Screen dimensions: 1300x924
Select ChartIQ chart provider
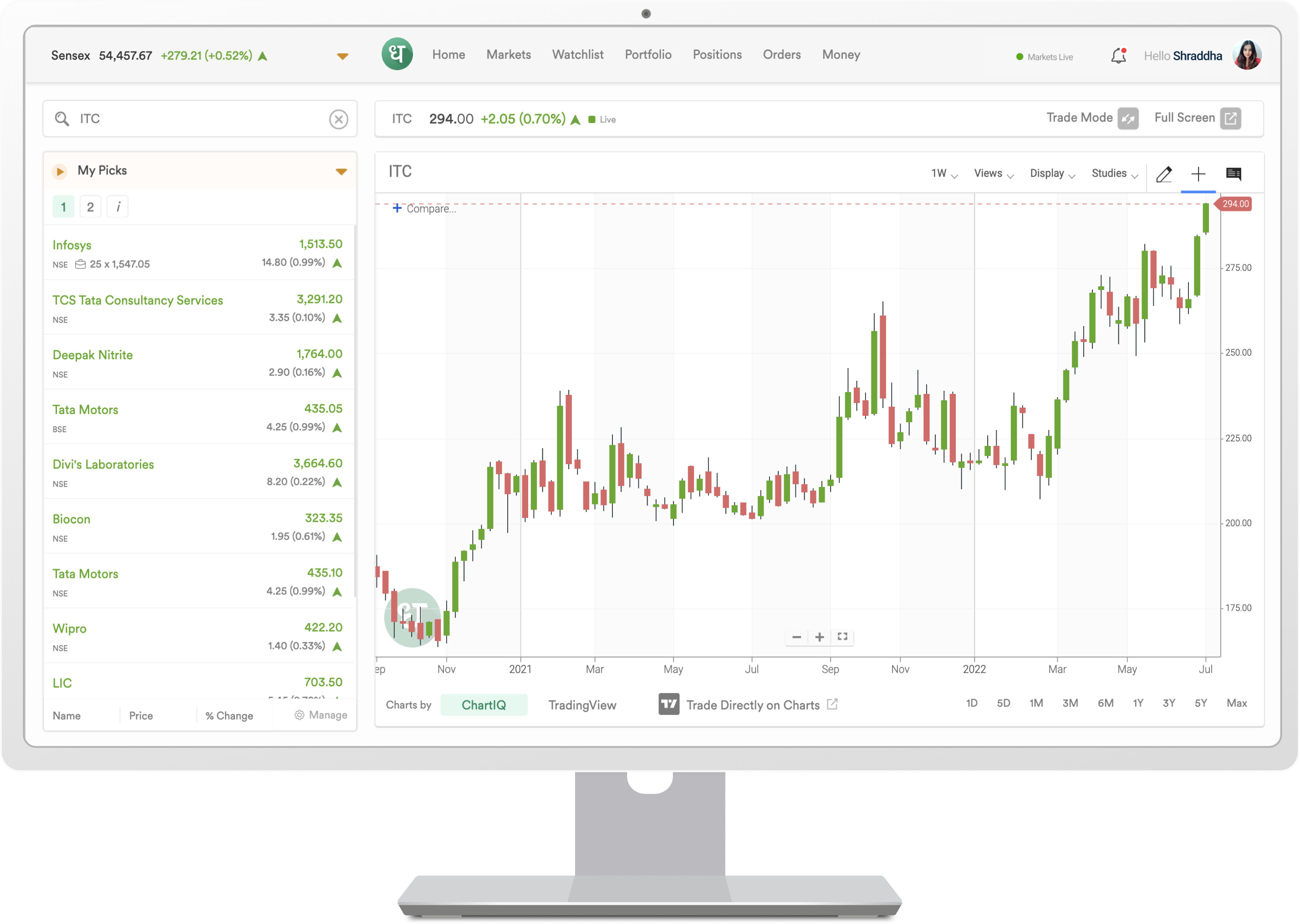484,704
